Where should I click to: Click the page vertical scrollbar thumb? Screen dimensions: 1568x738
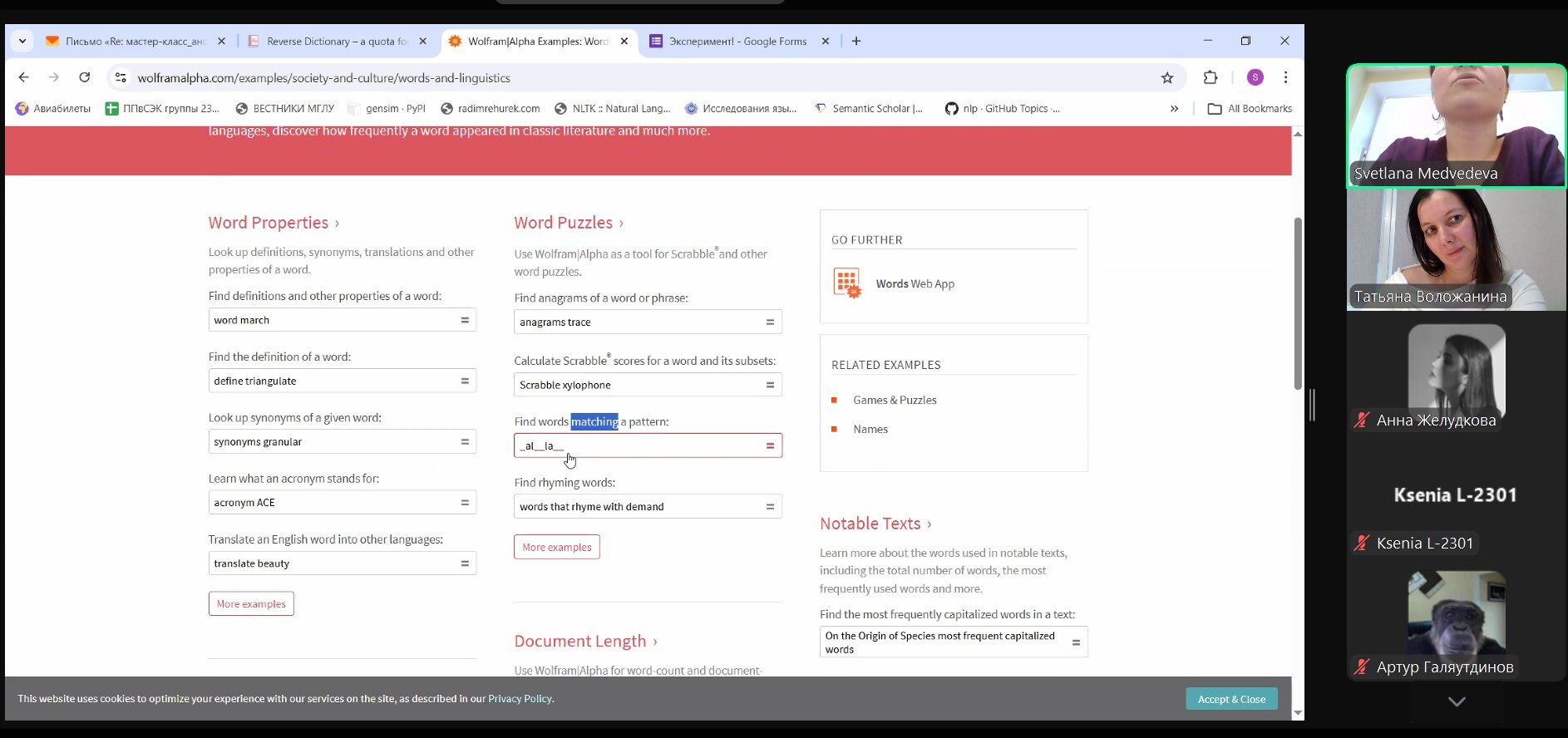tap(1297, 303)
